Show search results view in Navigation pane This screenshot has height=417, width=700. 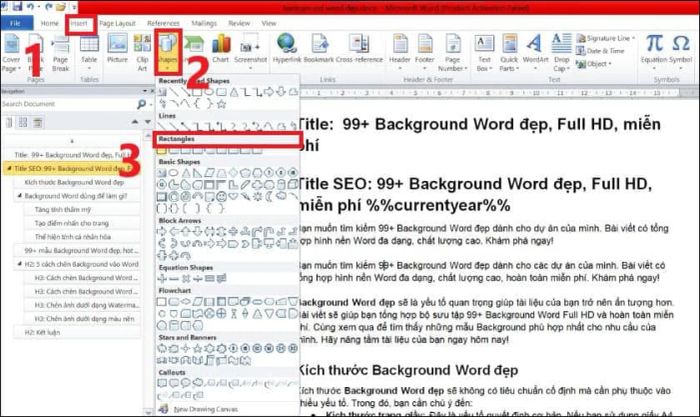point(38,122)
